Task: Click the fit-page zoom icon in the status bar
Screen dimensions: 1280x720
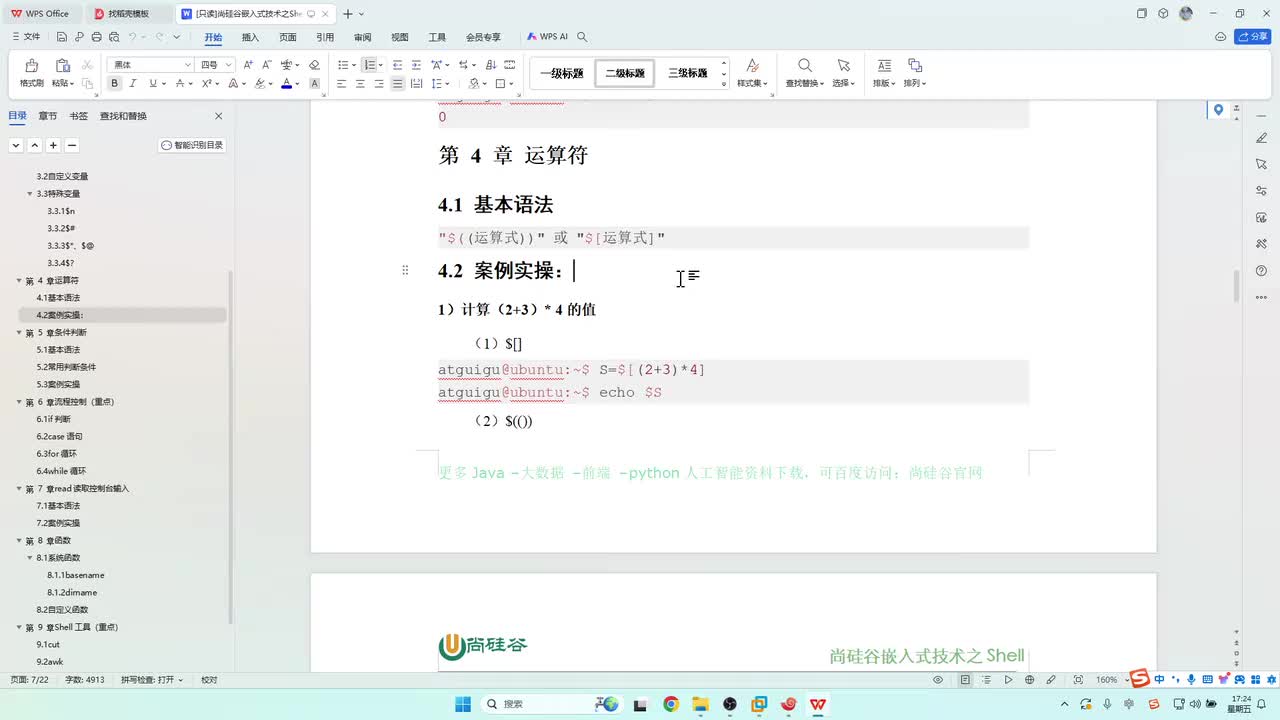Action: point(1078,680)
